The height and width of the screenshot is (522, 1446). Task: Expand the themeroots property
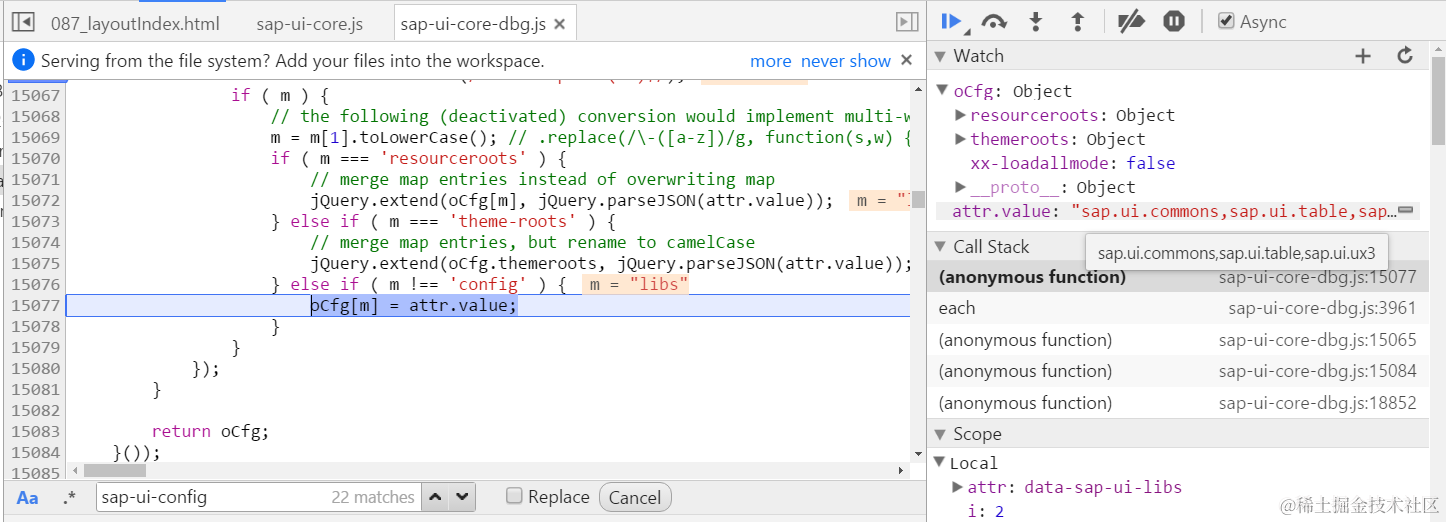(x=960, y=139)
